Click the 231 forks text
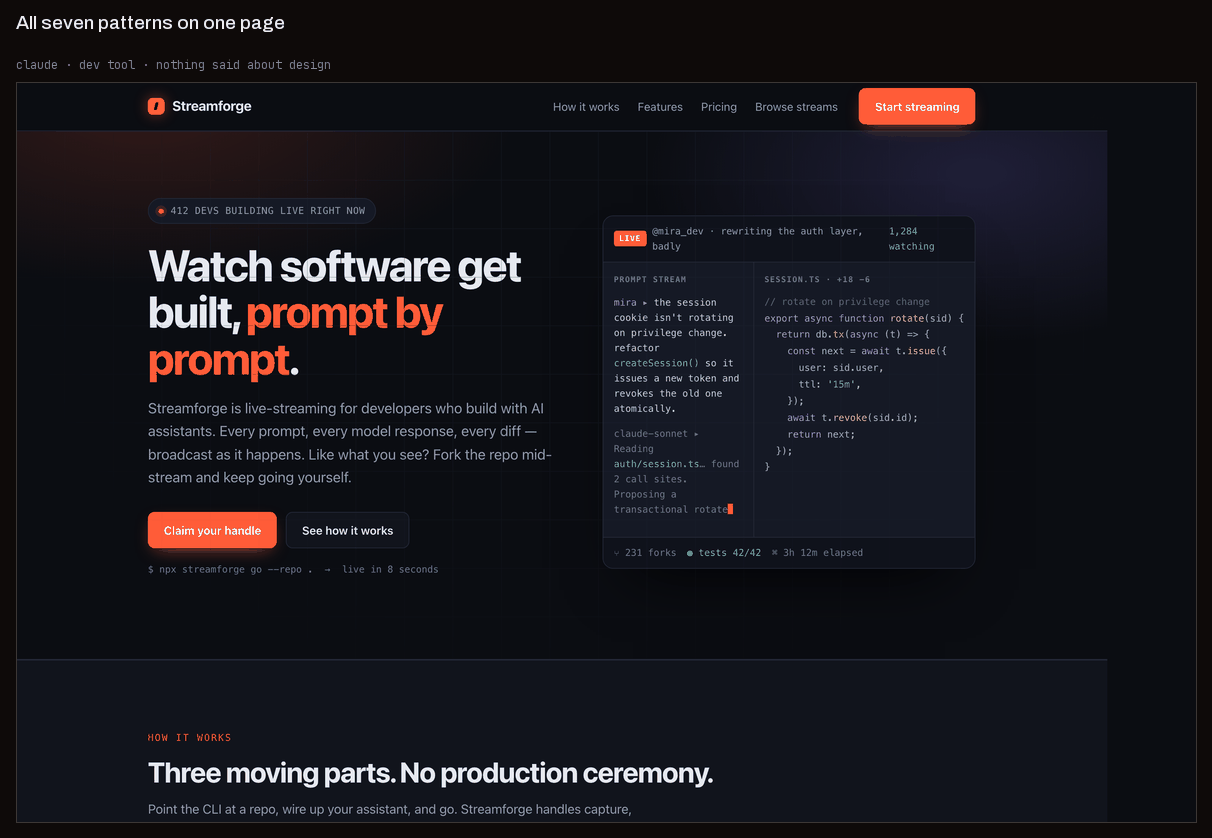 pyautogui.click(x=650, y=553)
